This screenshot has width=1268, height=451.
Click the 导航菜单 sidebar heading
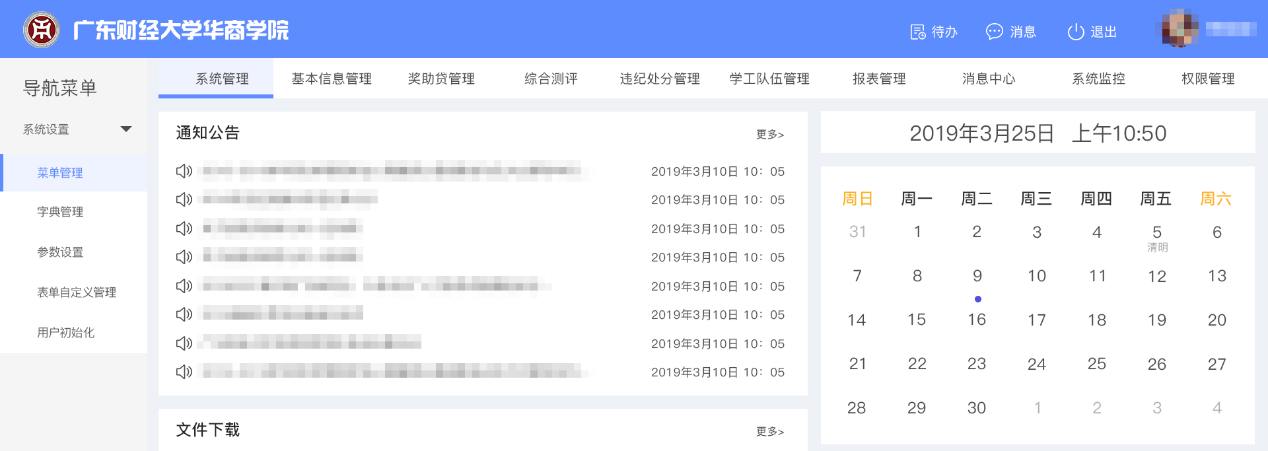(60, 88)
